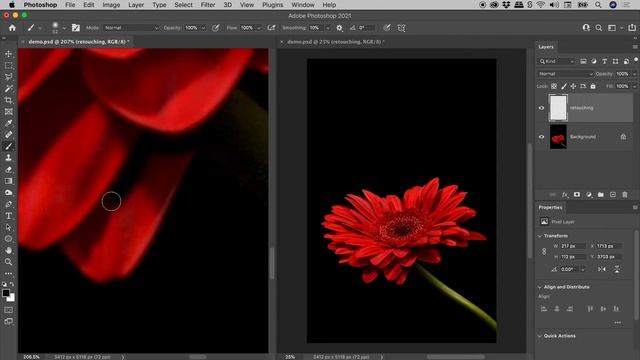Flip vertical in Properties Transform

tap(617, 269)
